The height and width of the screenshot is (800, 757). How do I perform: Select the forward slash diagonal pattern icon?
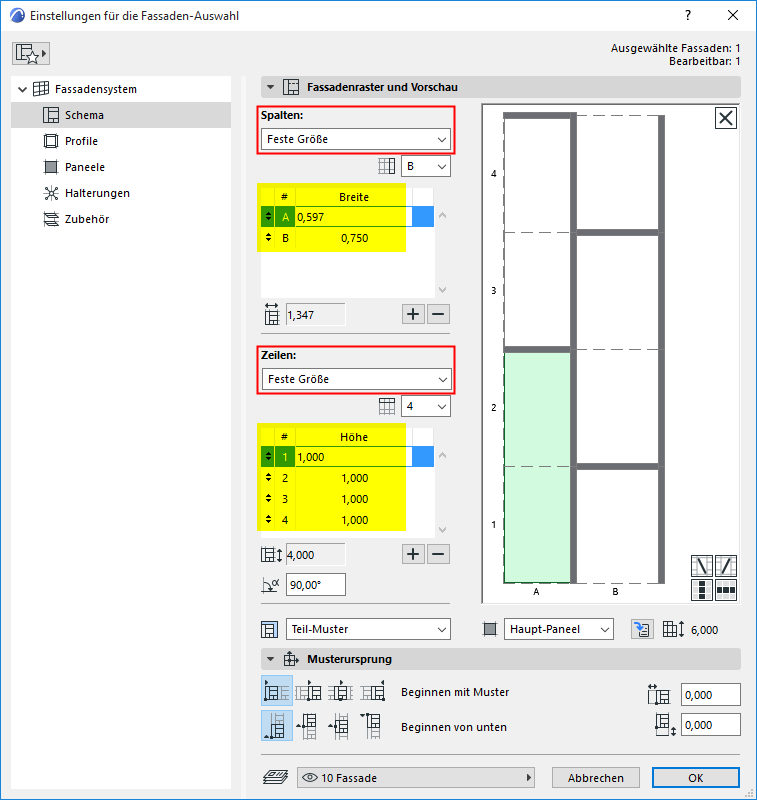click(726, 566)
